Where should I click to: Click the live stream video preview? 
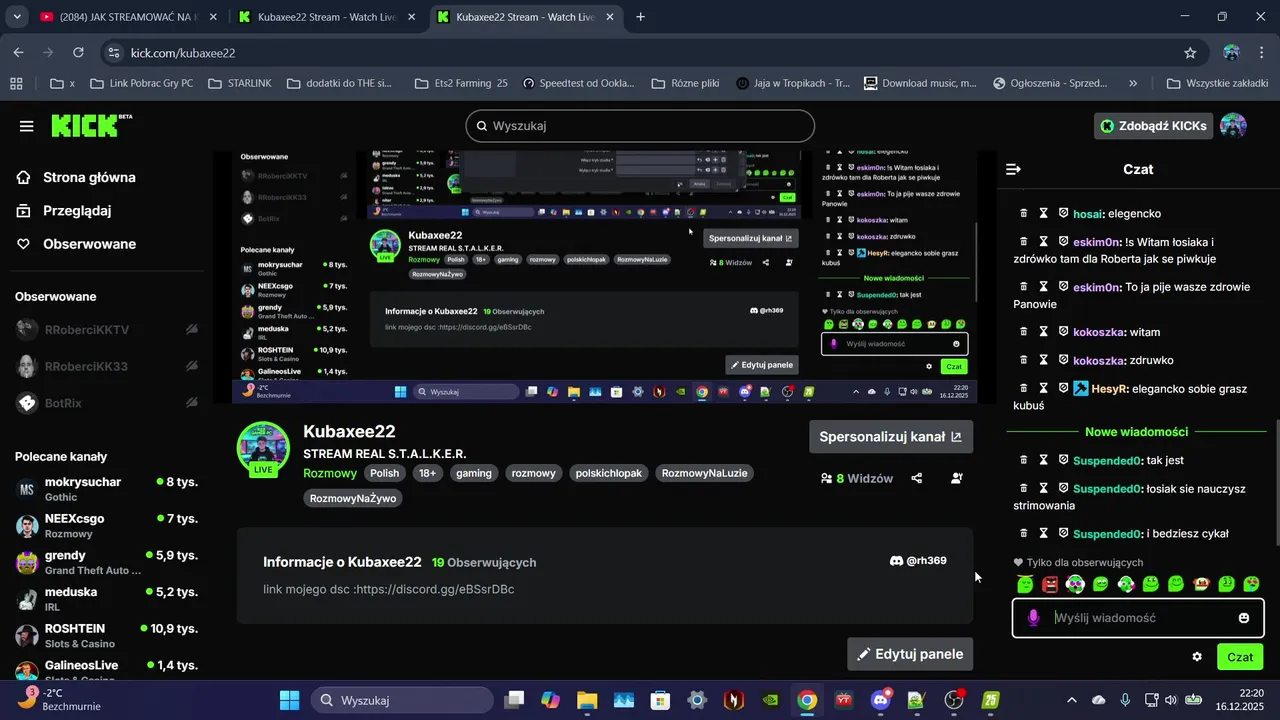pyautogui.click(x=604, y=277)
